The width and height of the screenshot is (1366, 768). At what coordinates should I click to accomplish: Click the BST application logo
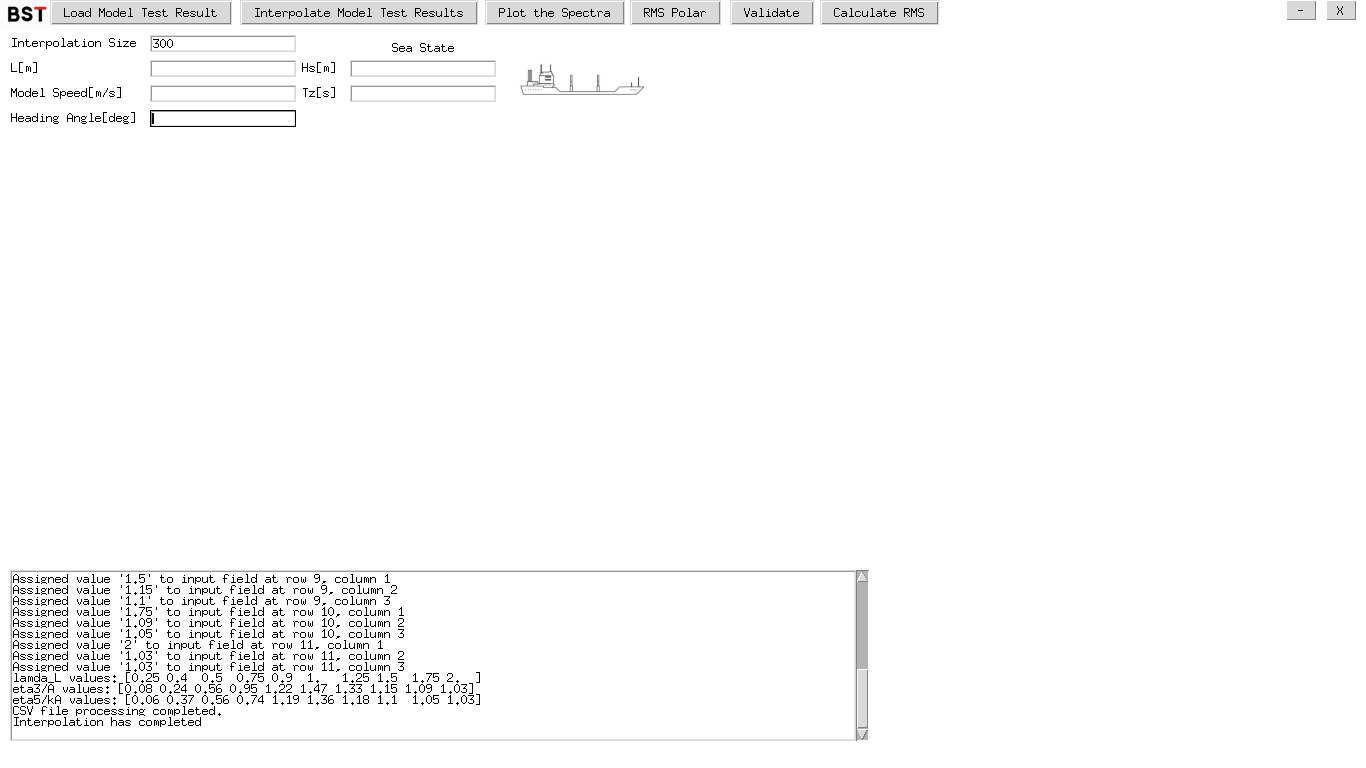(x=25, y=13)
